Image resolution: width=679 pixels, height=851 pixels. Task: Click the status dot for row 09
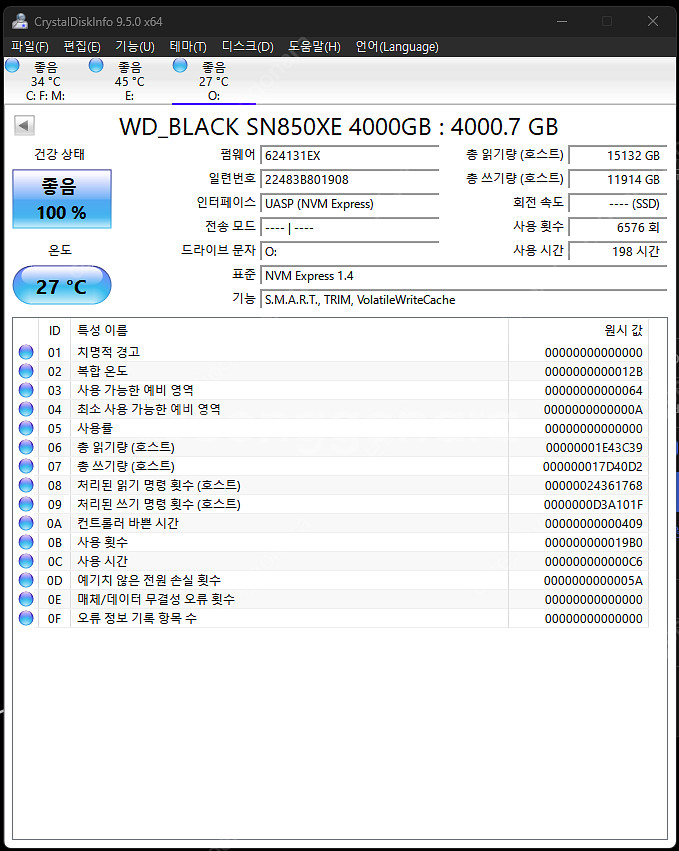(26, 504)
